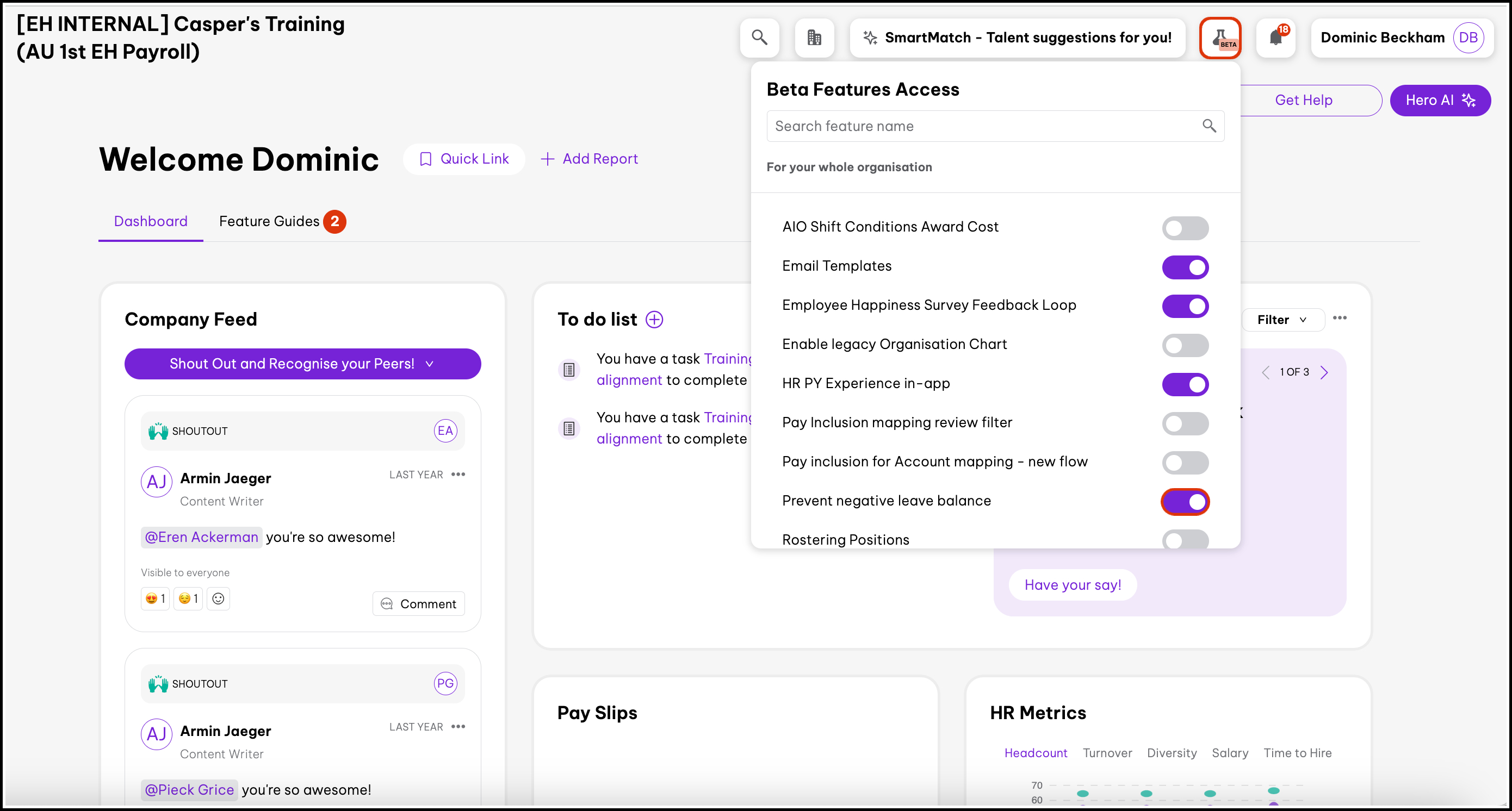
Task: Enable AIO Shift Conditions Award Cost
Action: click(x=1185, y=228)
